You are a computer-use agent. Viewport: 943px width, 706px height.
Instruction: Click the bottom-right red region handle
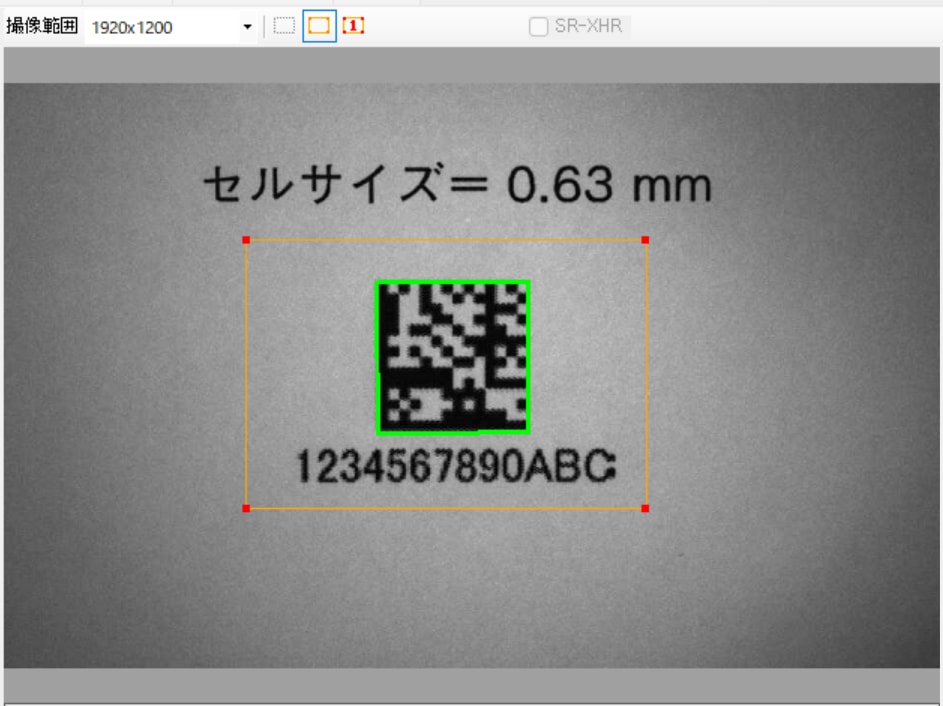point(645,508)
